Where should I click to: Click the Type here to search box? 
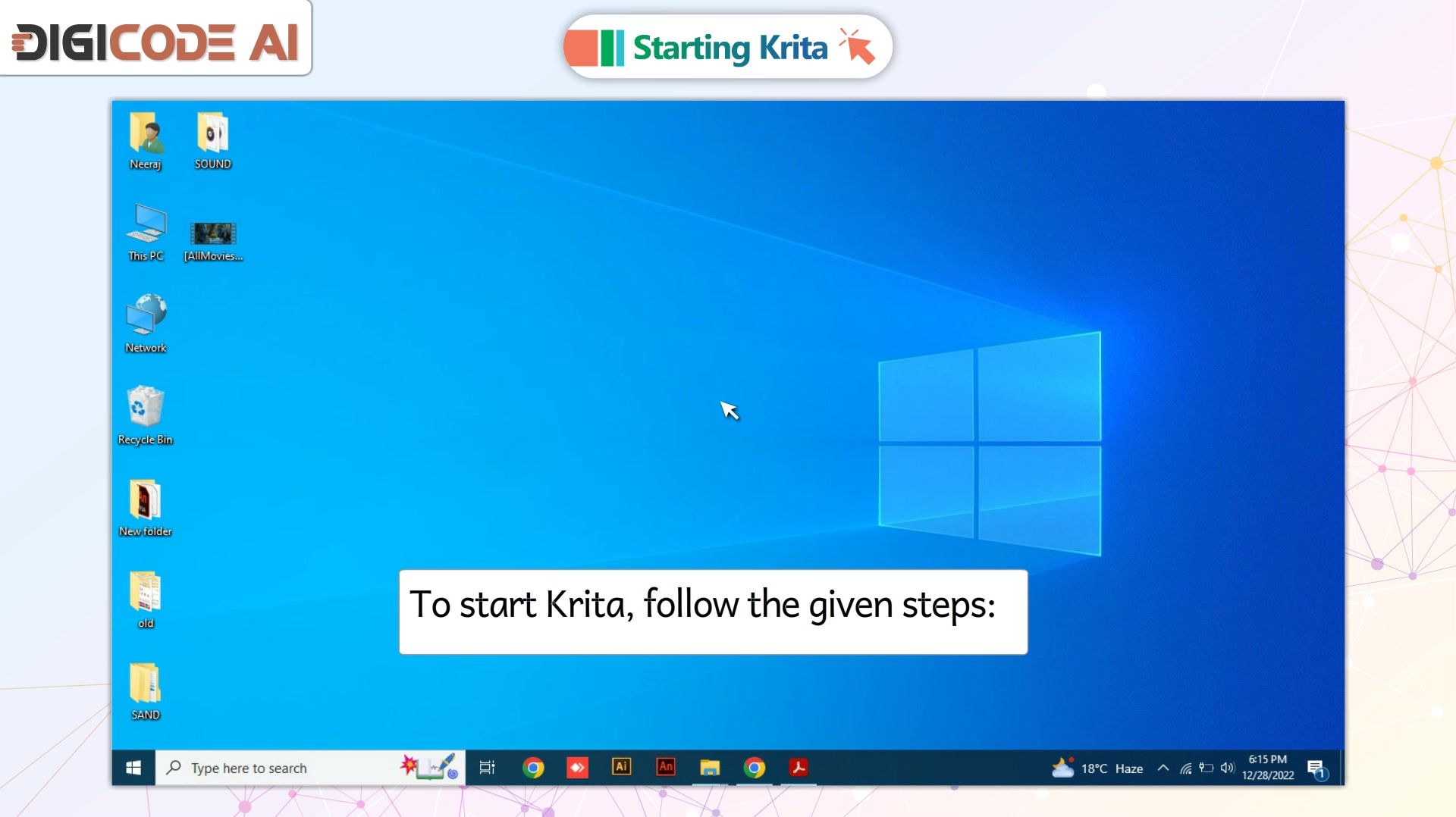click(x=310, y=768)
